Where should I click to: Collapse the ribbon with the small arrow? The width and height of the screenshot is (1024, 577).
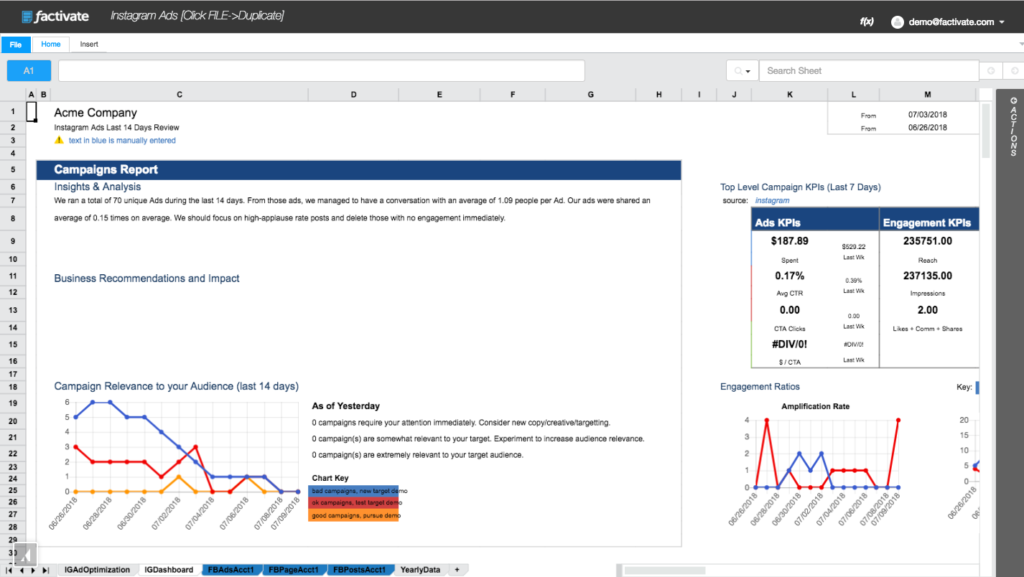click(x=1021, y=44)
